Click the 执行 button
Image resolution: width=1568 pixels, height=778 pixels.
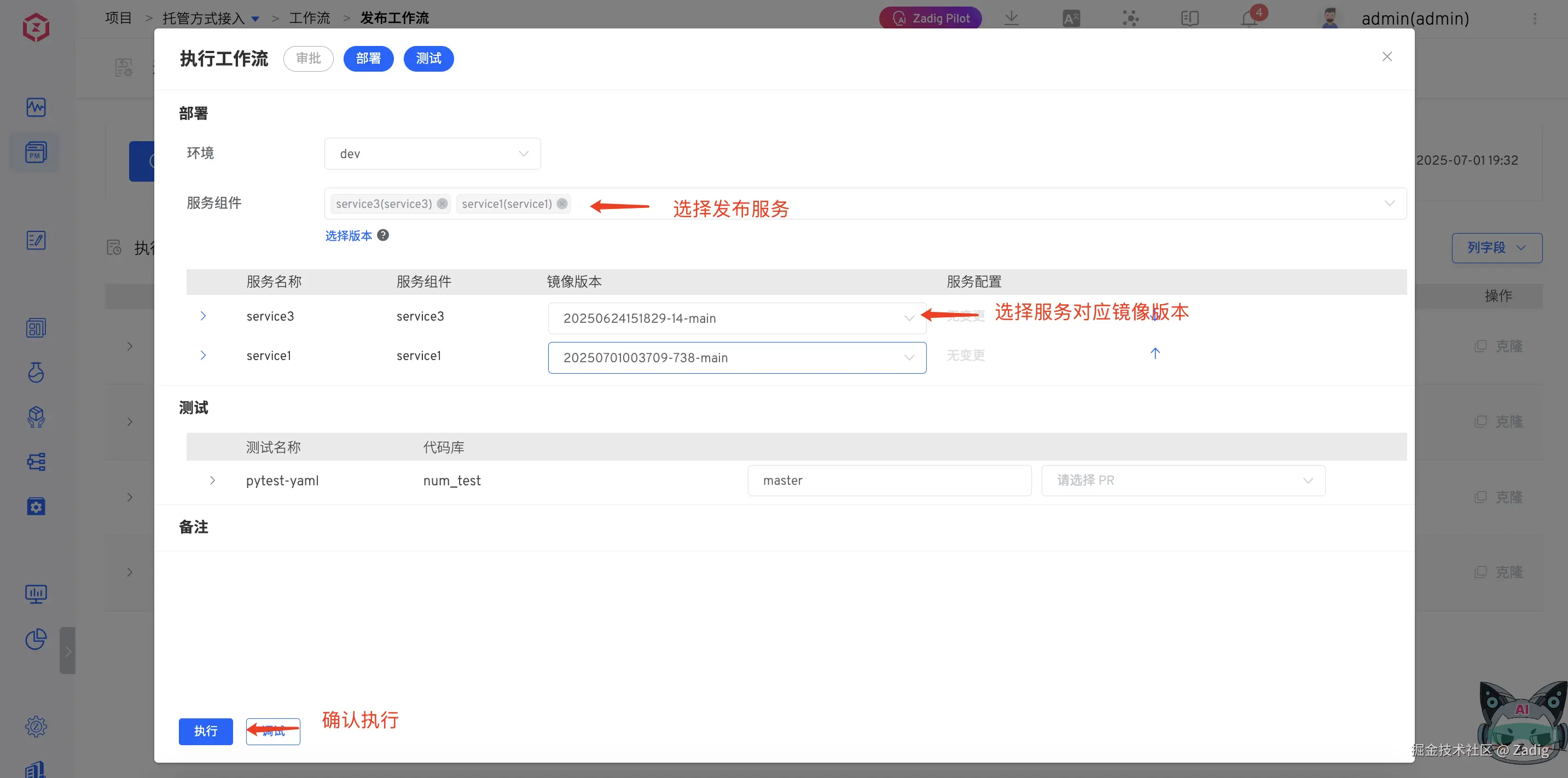pyautogui.click(x=206, y=731)
